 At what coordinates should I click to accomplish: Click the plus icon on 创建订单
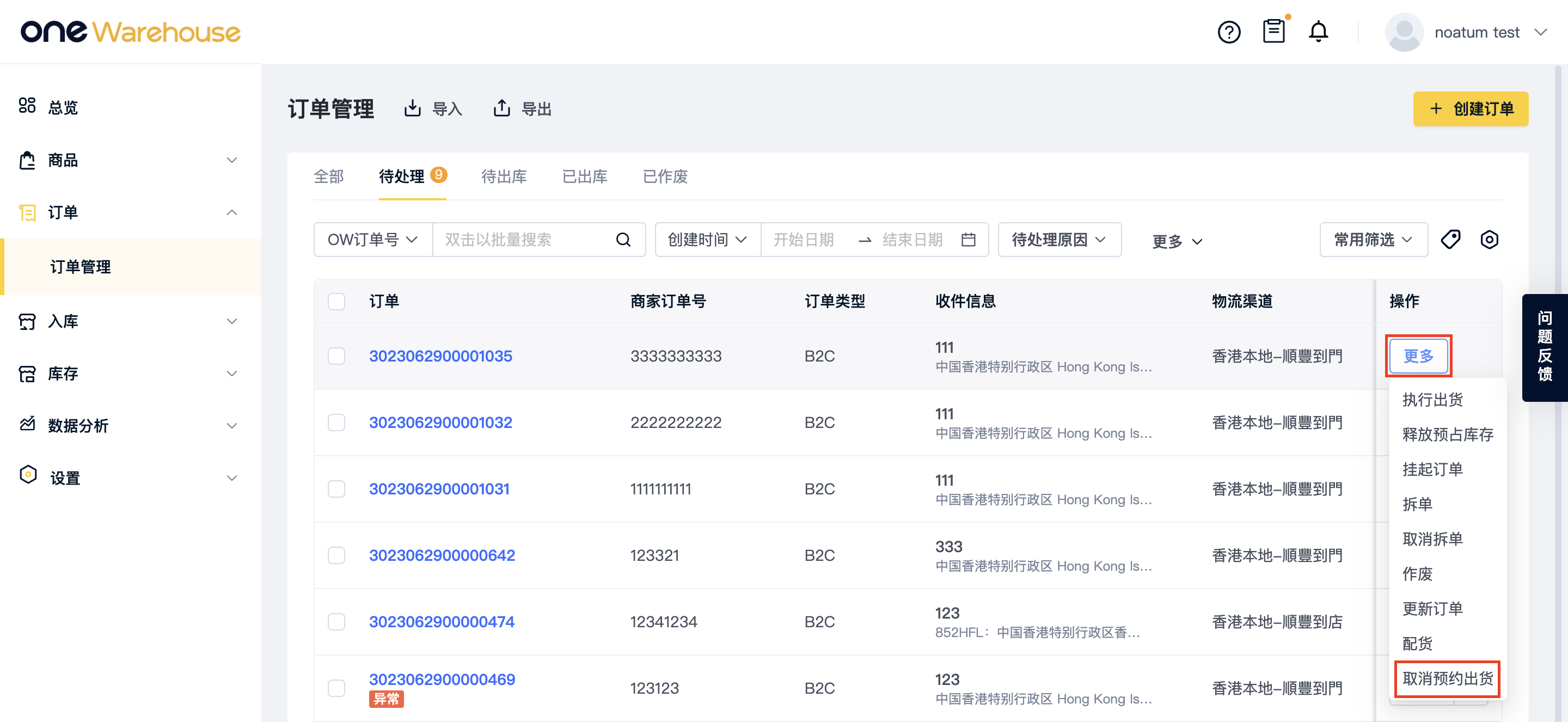click(x=1436, y=108)
